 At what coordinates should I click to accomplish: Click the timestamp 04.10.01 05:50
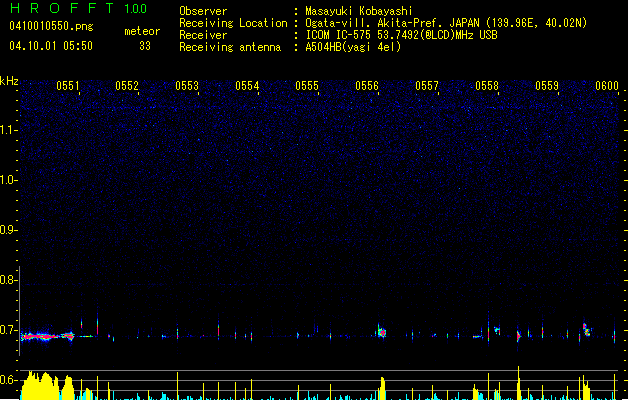(51, 46)
